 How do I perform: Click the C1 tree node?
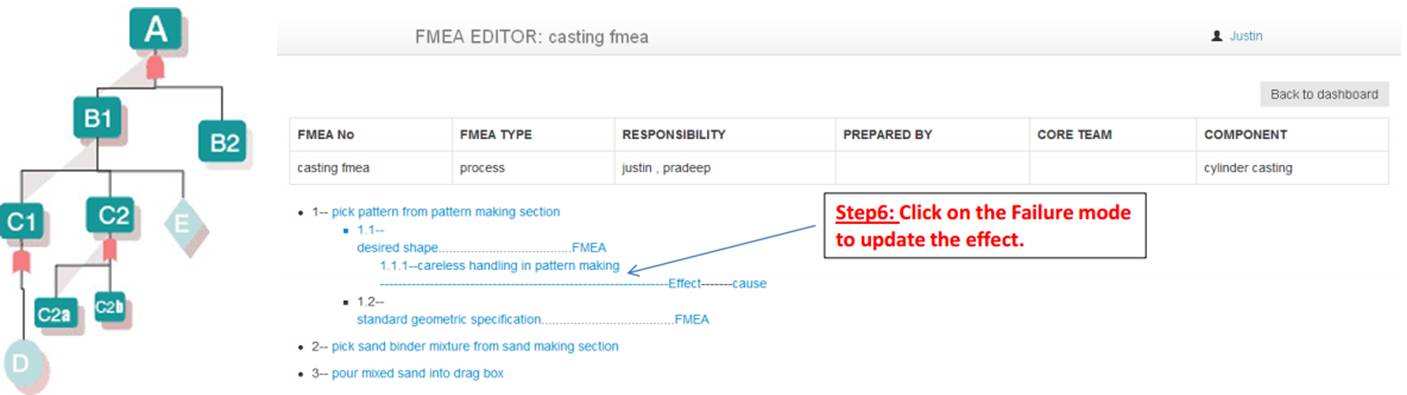[x=21, y=222]
